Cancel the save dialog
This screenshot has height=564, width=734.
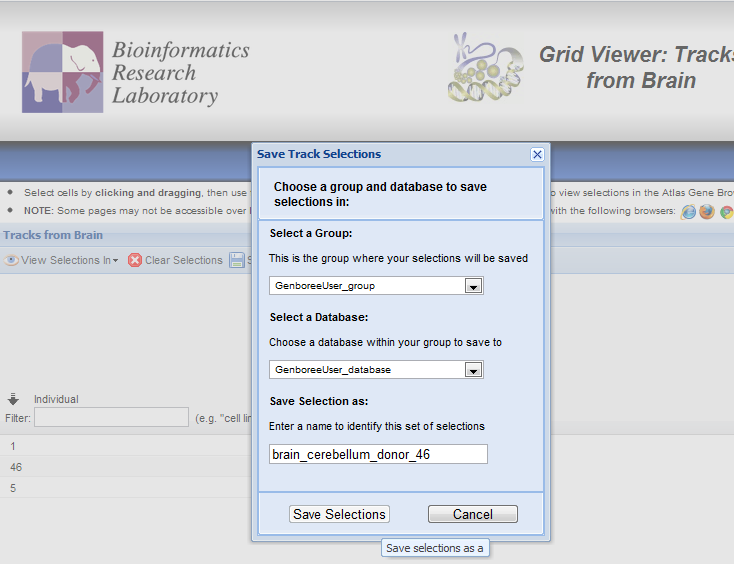[472, 514]
